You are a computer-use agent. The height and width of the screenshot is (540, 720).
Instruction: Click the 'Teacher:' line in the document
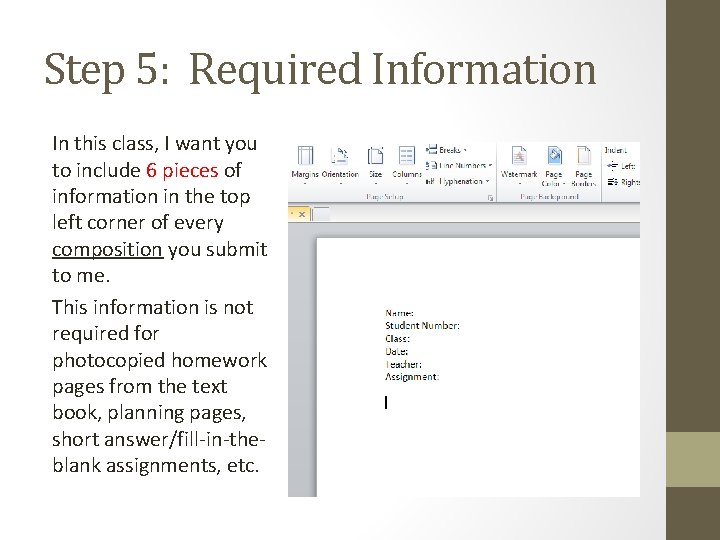coord(403,364)
